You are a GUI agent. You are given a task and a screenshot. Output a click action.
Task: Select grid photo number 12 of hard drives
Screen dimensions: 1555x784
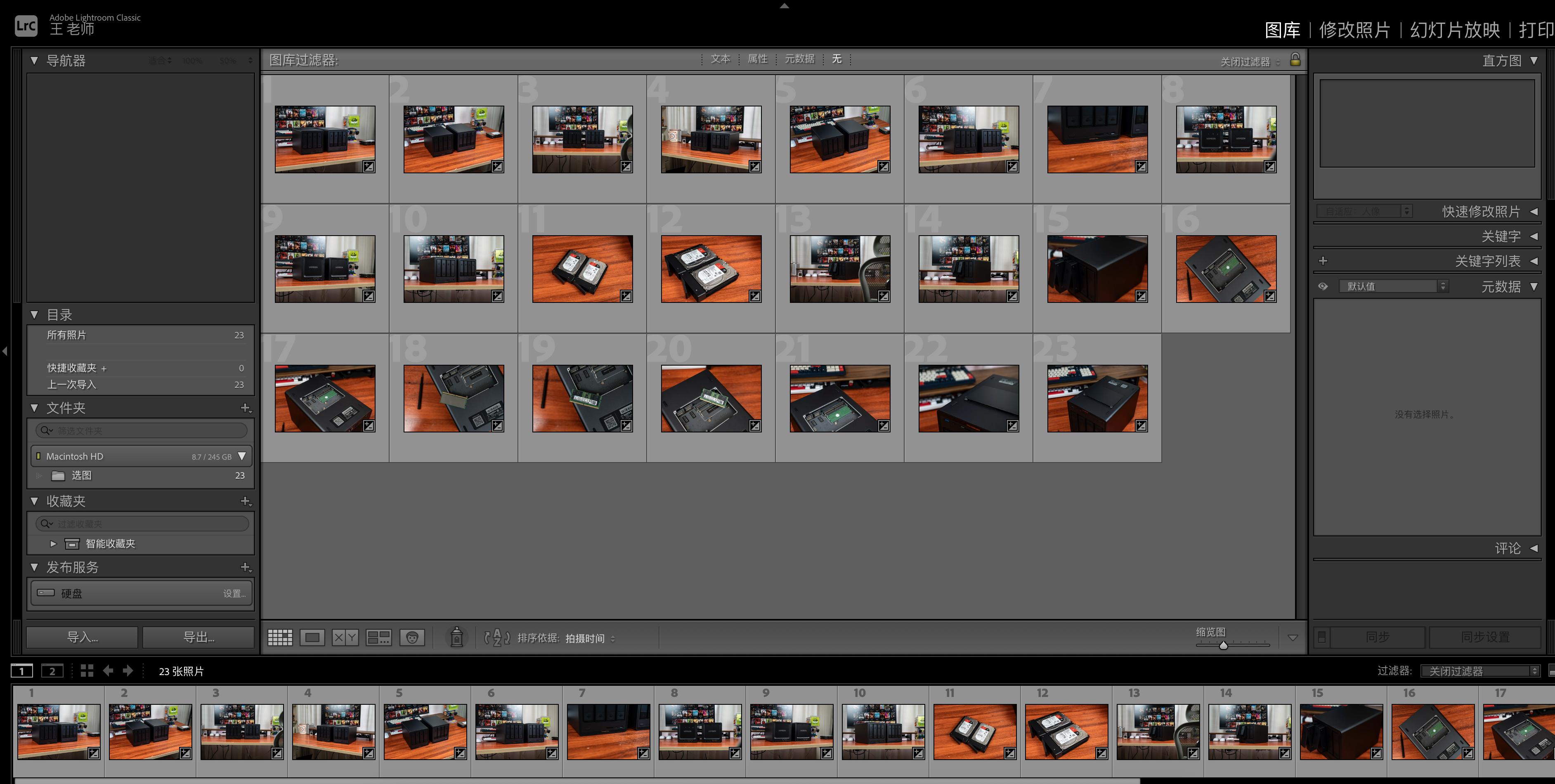point(711,269)
